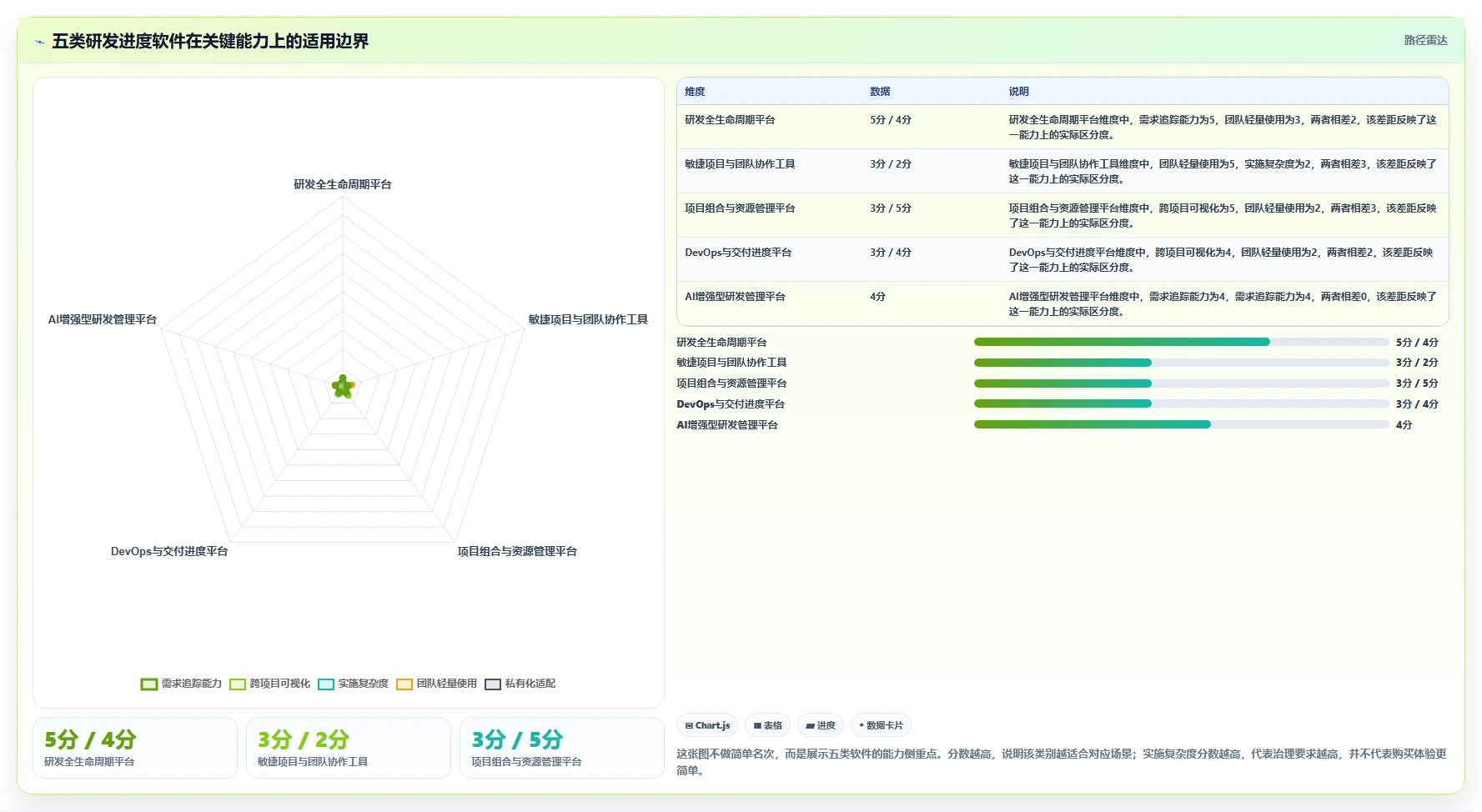Click the 5分 / 4分 value in the table

(x=891, y=120)
